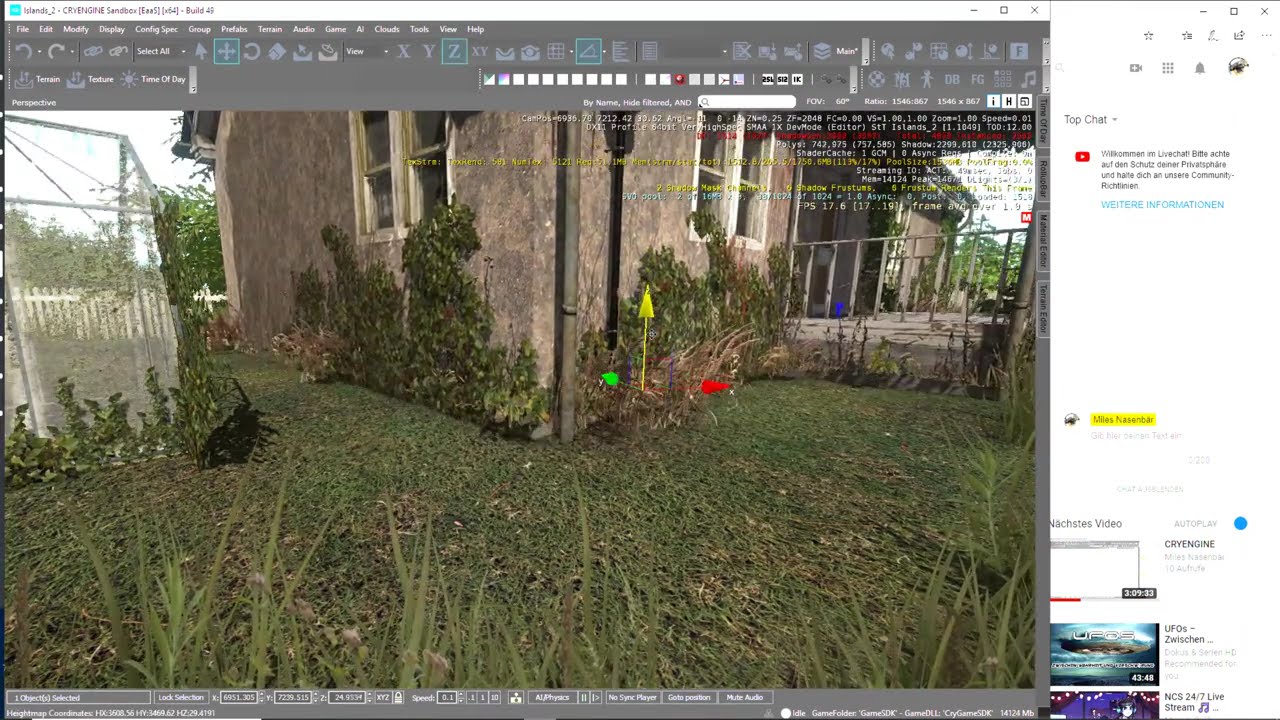Click the Lock Selection button

click(x=181, y=697)
